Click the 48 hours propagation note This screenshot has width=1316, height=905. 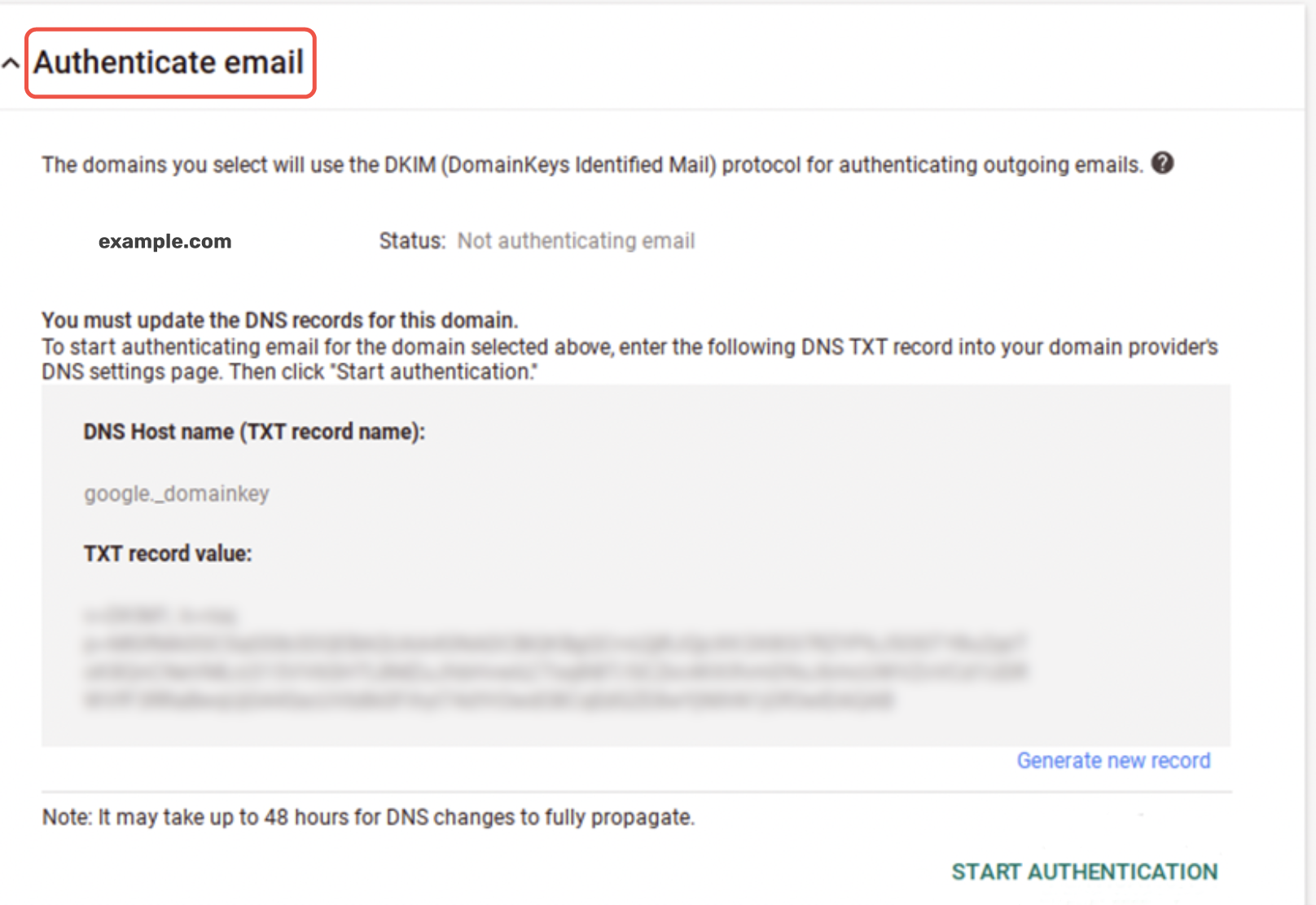click(x=368, y=816)
